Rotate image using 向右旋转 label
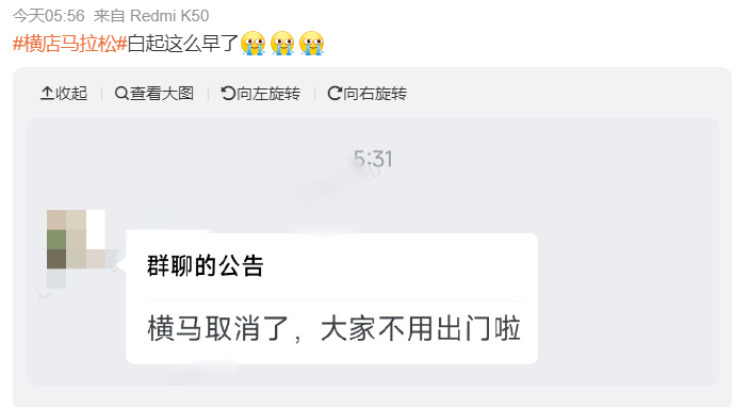Viewport: 750px width, 407px height. [375, 93]
